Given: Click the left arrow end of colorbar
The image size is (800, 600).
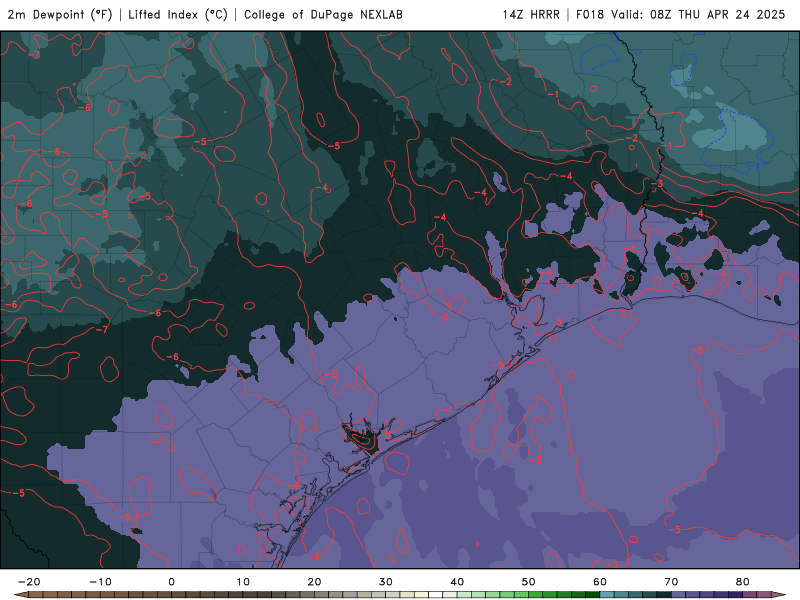Looking at the screenshot, I should point(20,595).
